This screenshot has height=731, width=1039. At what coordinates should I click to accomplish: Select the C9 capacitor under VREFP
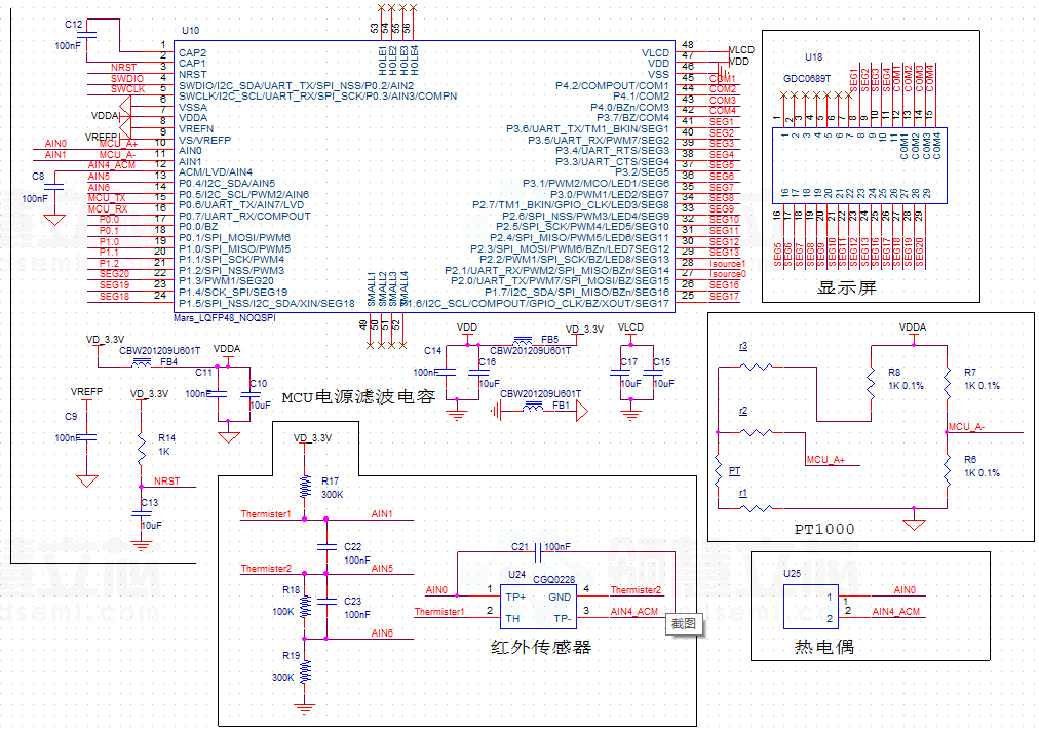(x=87, y=437)
